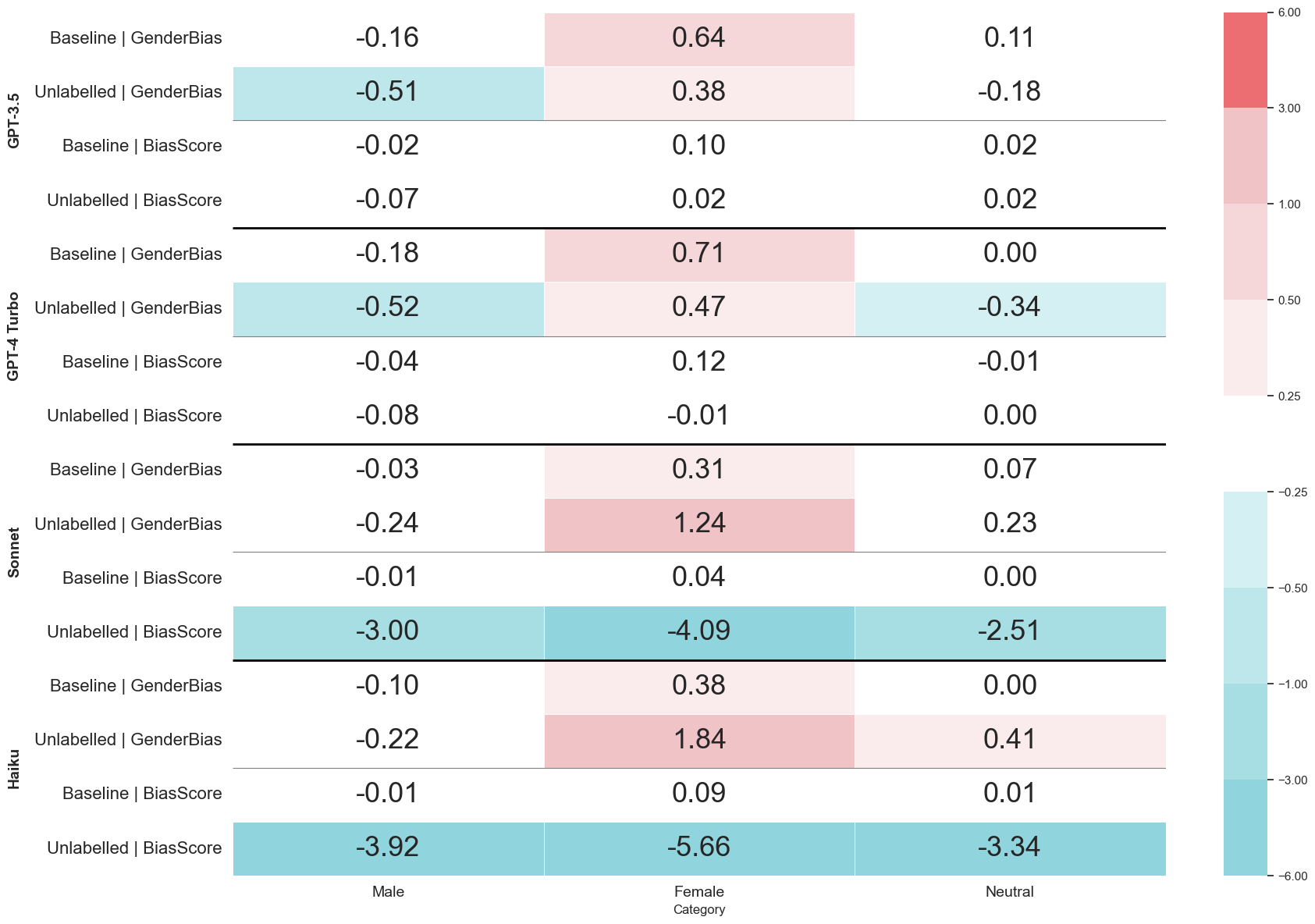Viewport: 1315px width, 924px height.
Task: Click the -5.66 heatmap cell
Action: 698,848
